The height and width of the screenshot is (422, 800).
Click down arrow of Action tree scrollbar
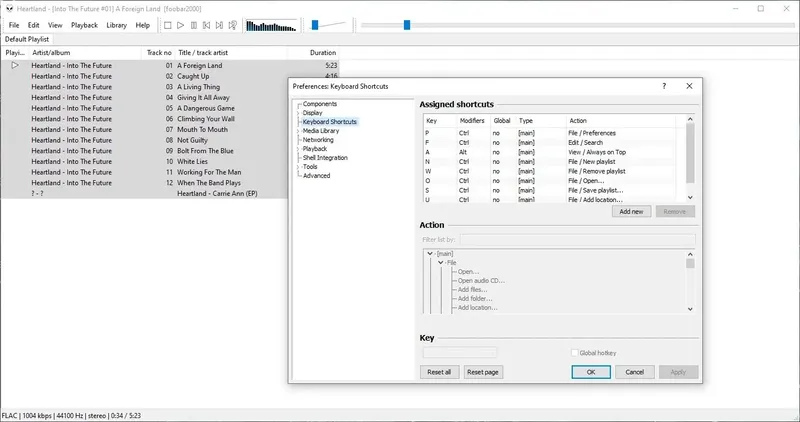[690, 309]
